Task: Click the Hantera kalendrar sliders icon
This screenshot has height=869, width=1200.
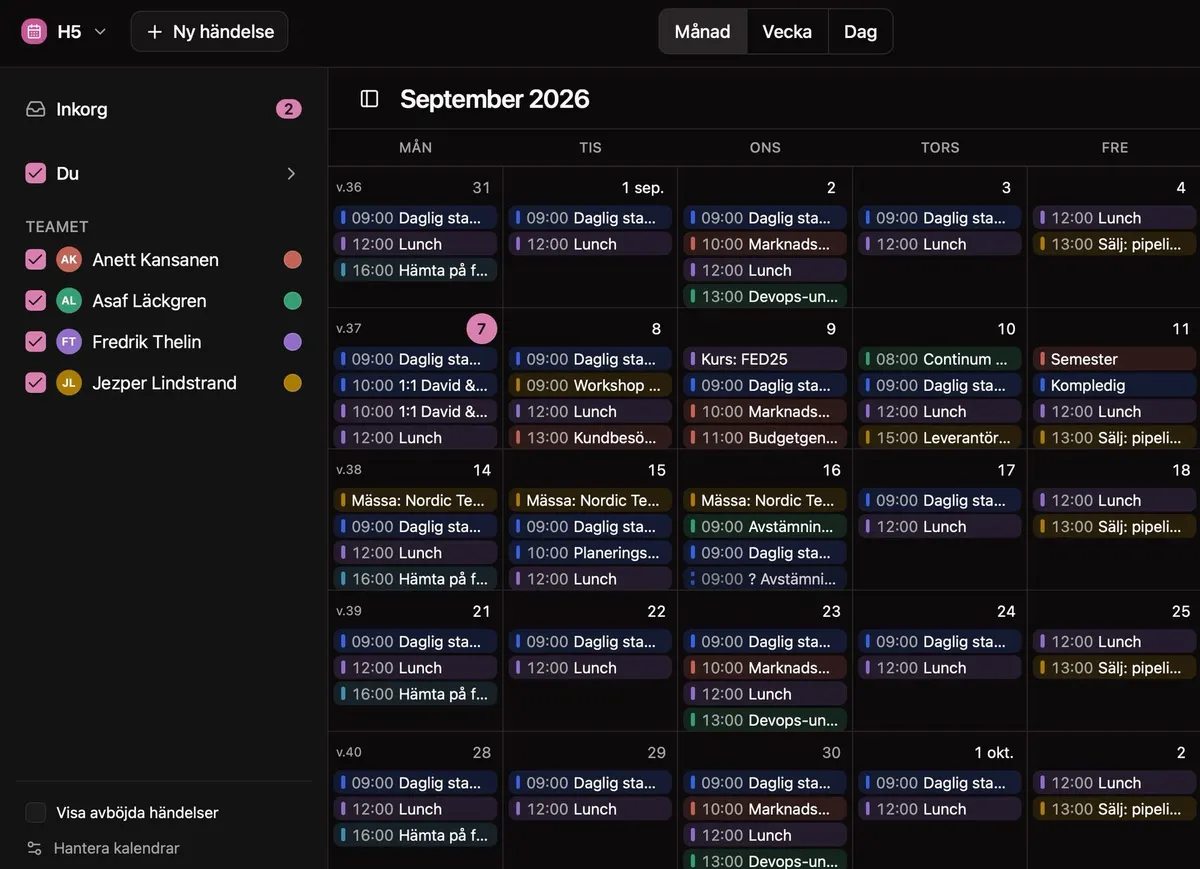Action: 35,848
